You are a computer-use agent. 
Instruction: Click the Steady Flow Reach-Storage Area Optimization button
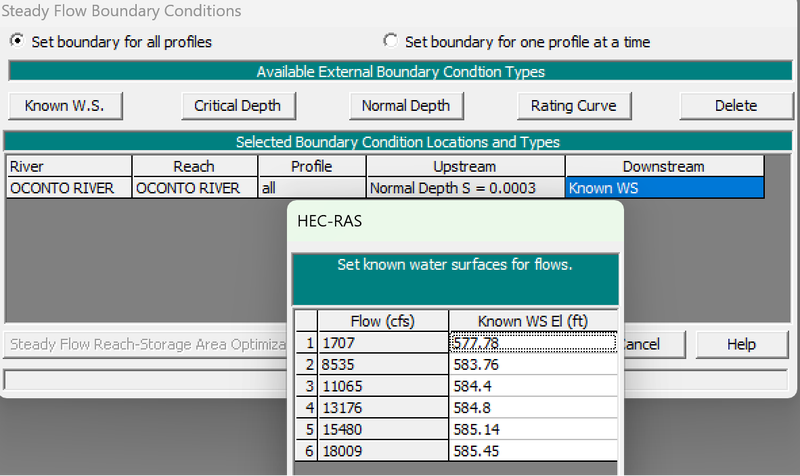tap(147, 344)
